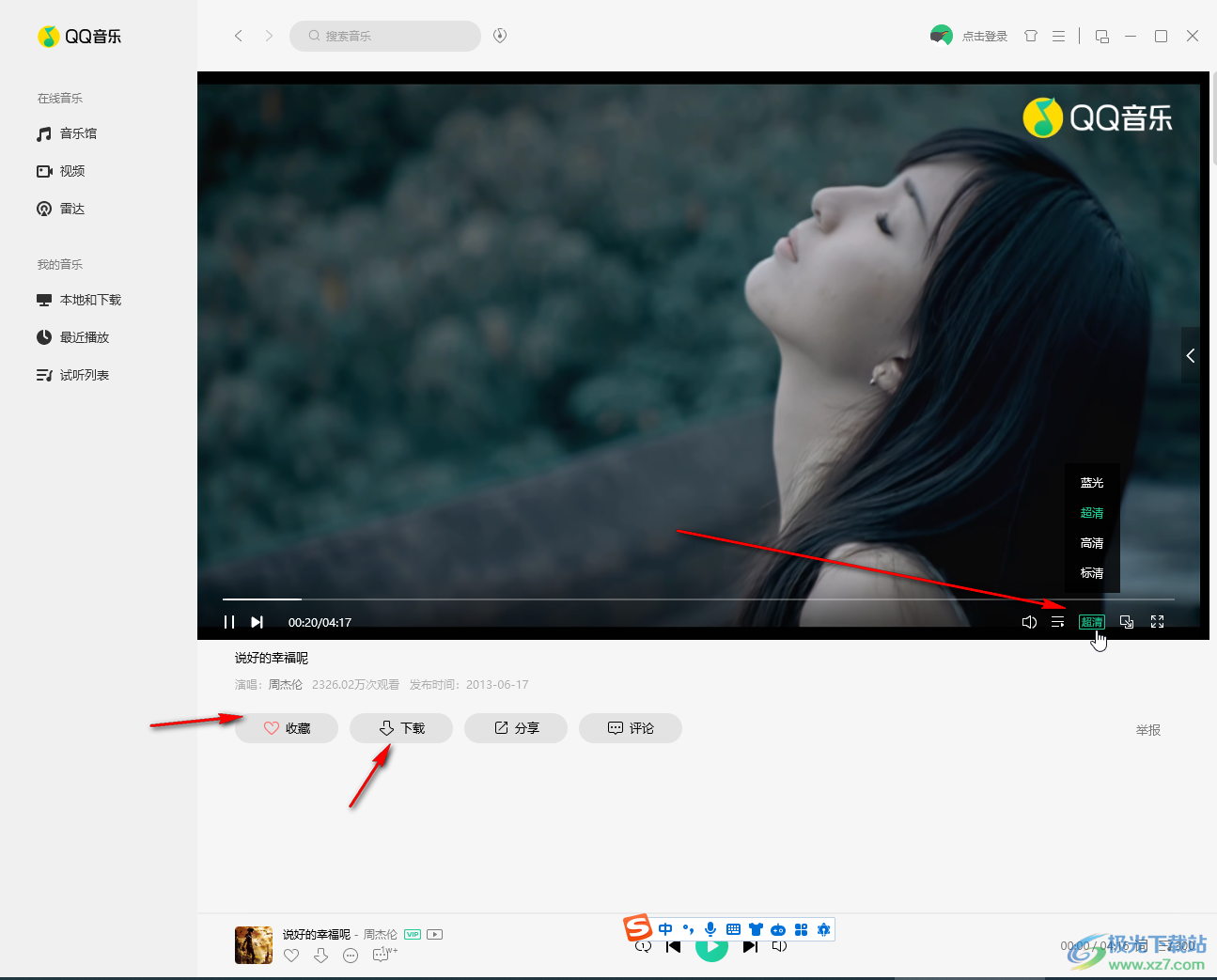Click the VIP badge in player bar

(413, 934)
